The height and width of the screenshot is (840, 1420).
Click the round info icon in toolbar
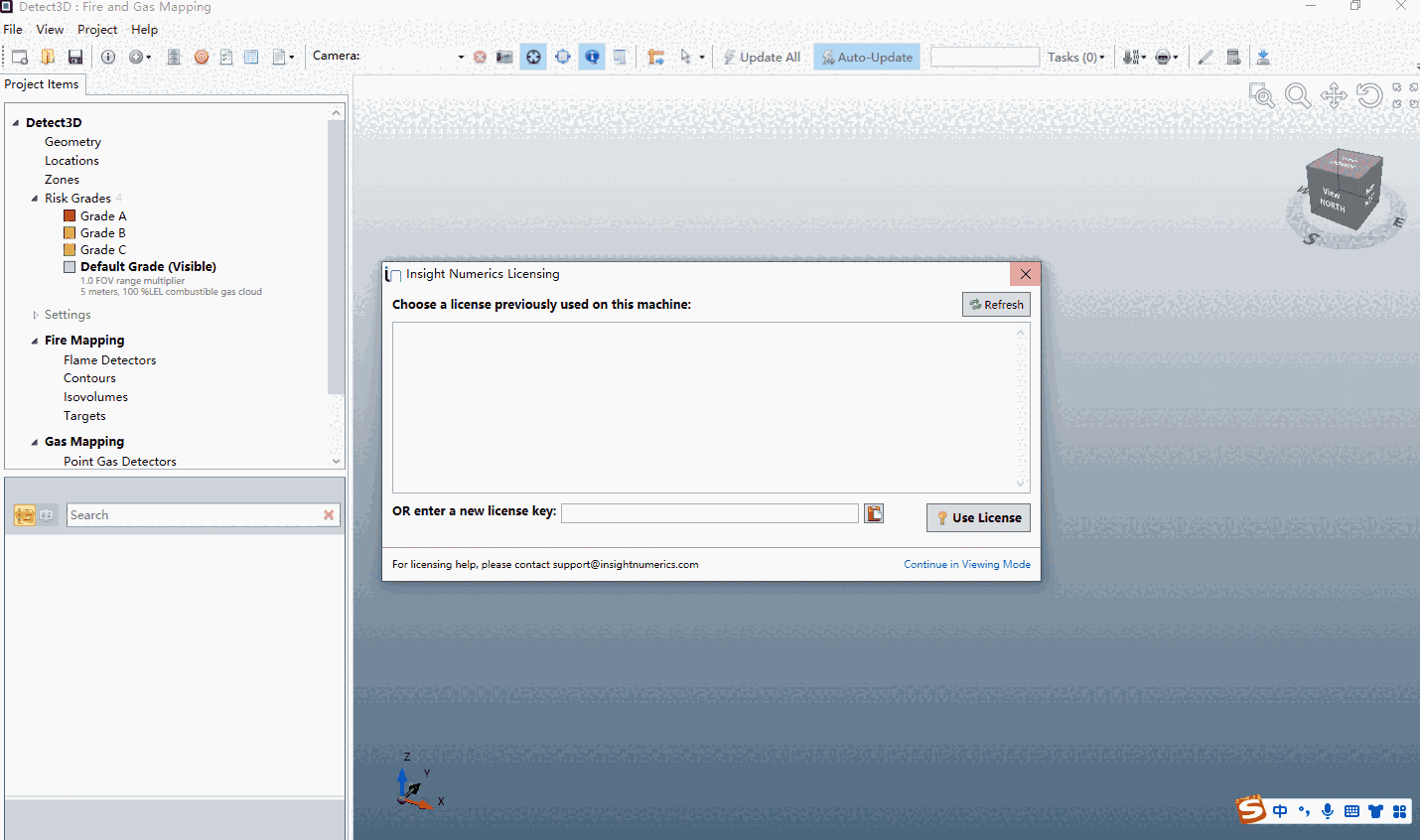coord(108,57)
